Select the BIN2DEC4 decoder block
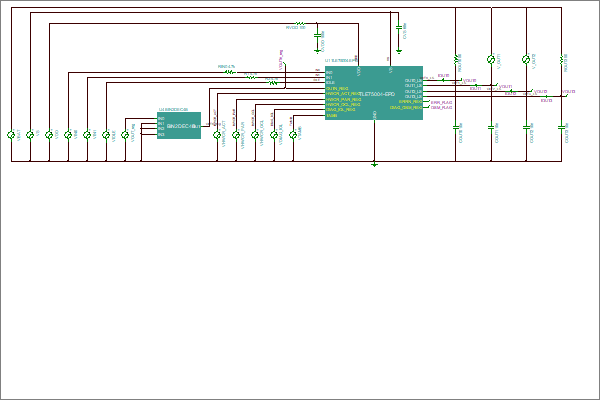The width and height of the screenshot is (600, 400). [179, 126]
